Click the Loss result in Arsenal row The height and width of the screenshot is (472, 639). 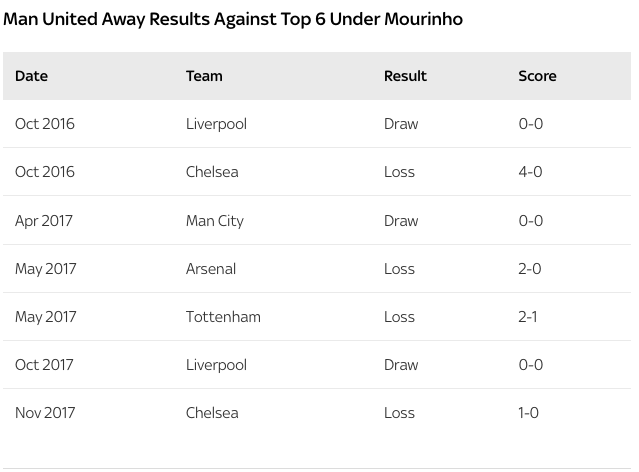[x=399, y=269]
